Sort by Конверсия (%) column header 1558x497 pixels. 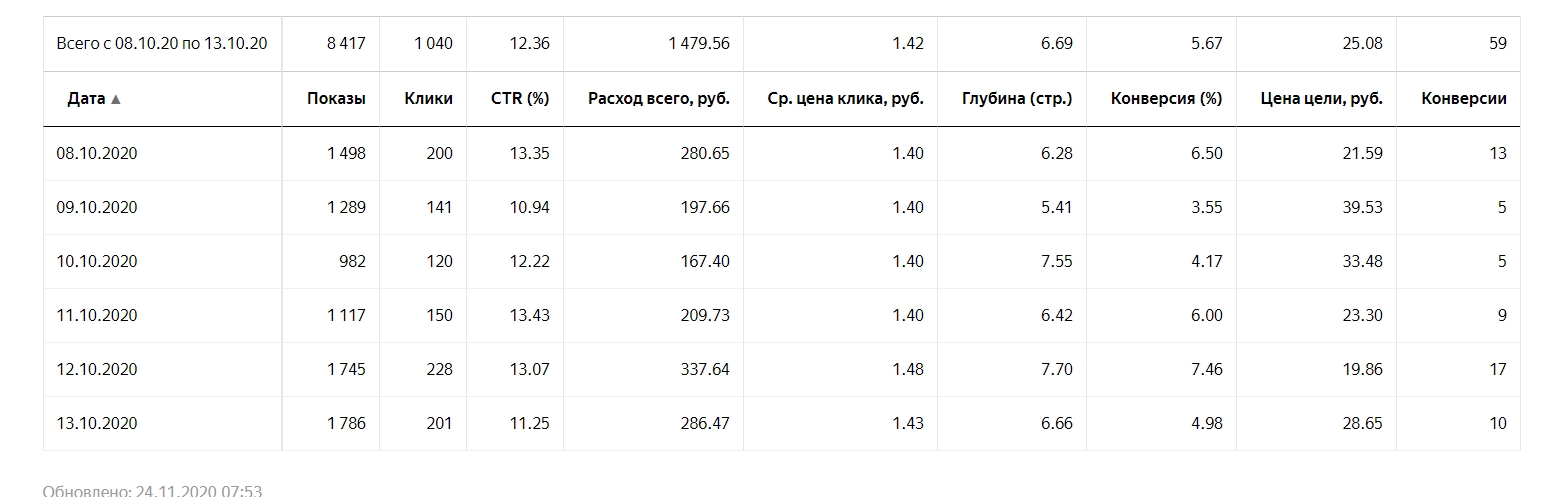pos(1166,99)
